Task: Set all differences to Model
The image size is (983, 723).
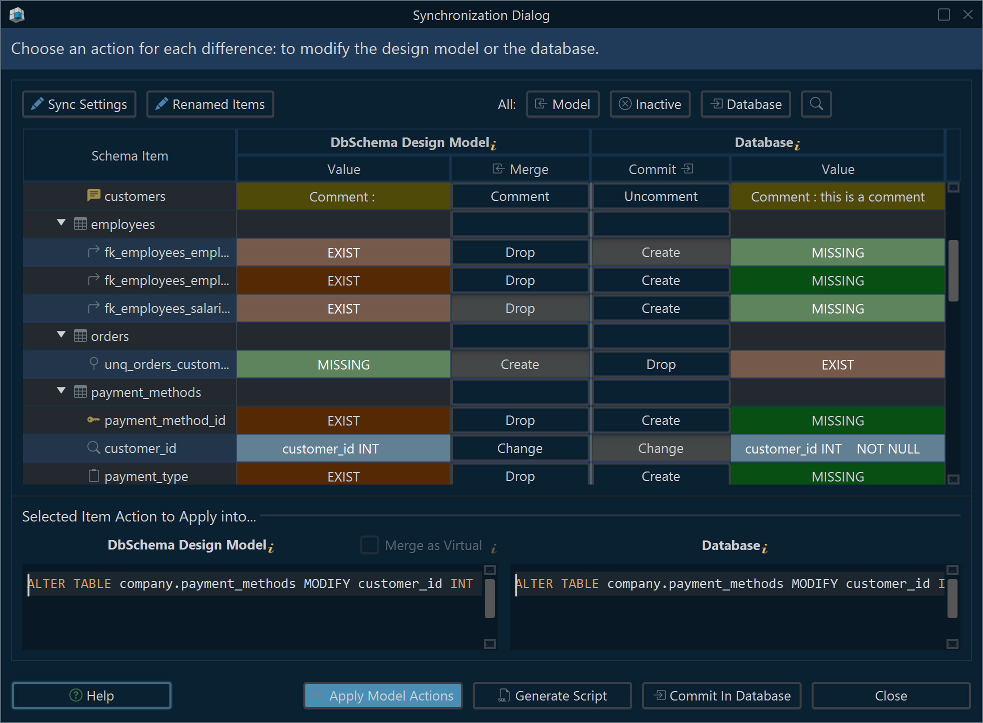Action: [x=563, y=104]
